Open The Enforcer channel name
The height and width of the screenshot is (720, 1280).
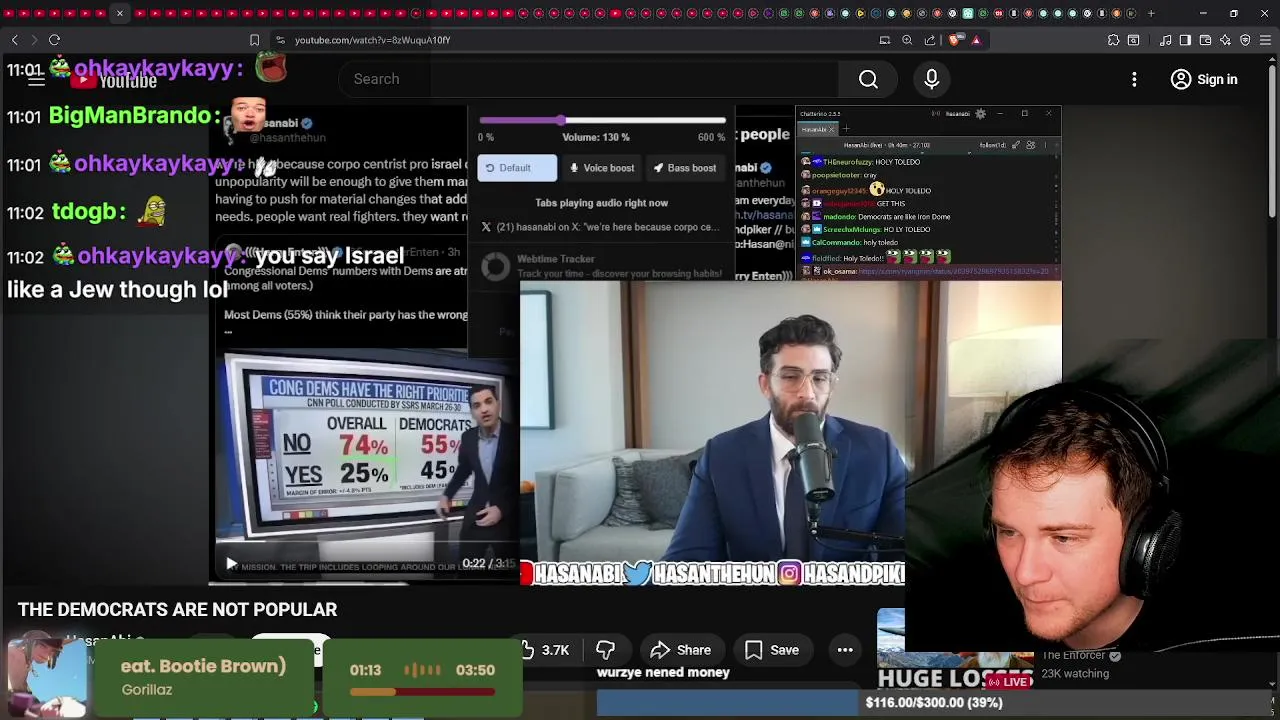(1074, 655)
